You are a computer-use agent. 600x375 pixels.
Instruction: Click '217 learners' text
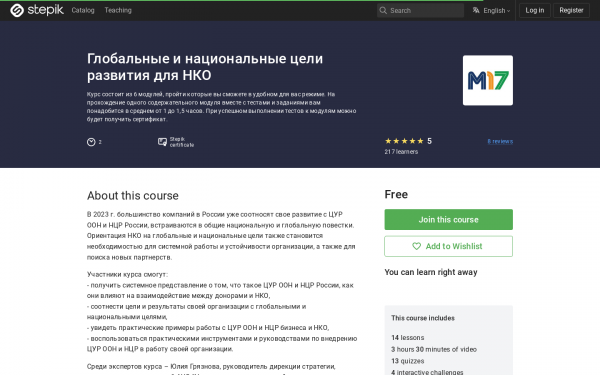click(x=401, y=152)
